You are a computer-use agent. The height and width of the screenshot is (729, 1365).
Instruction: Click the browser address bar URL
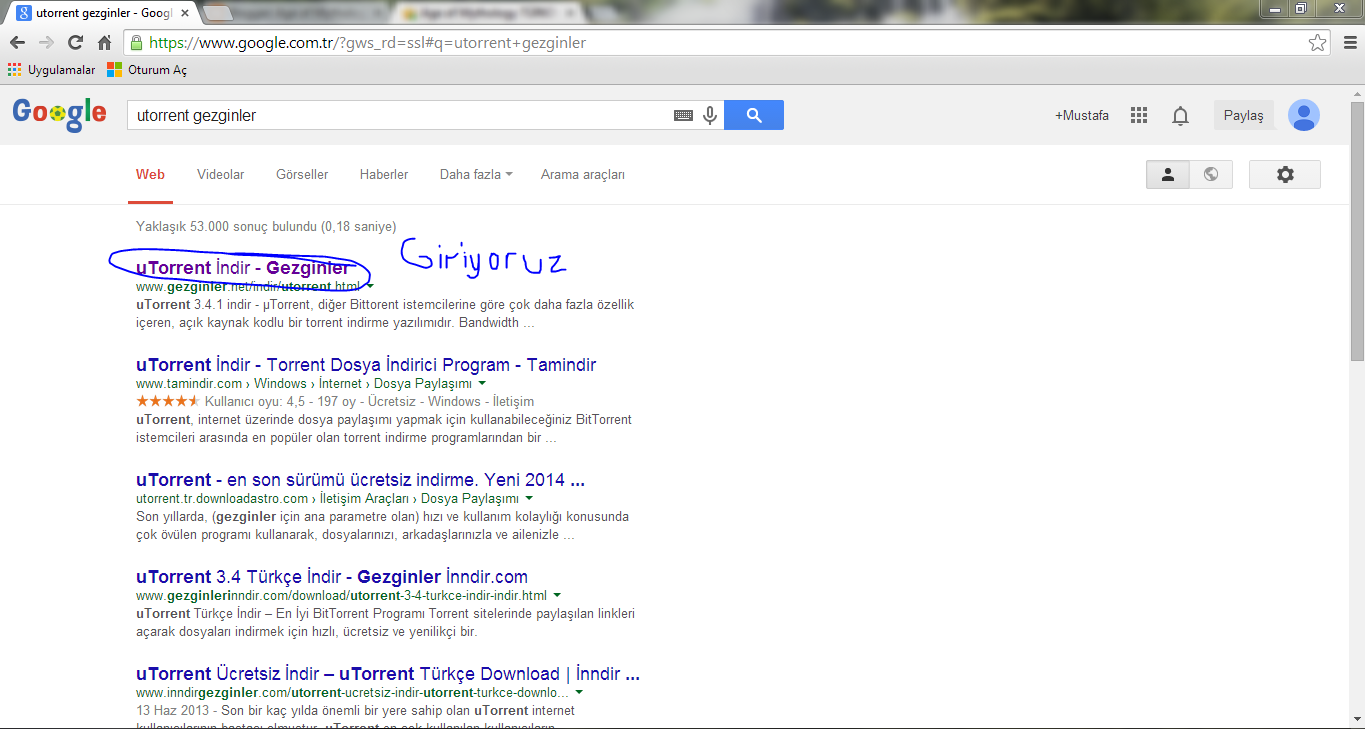click(368, 43)
